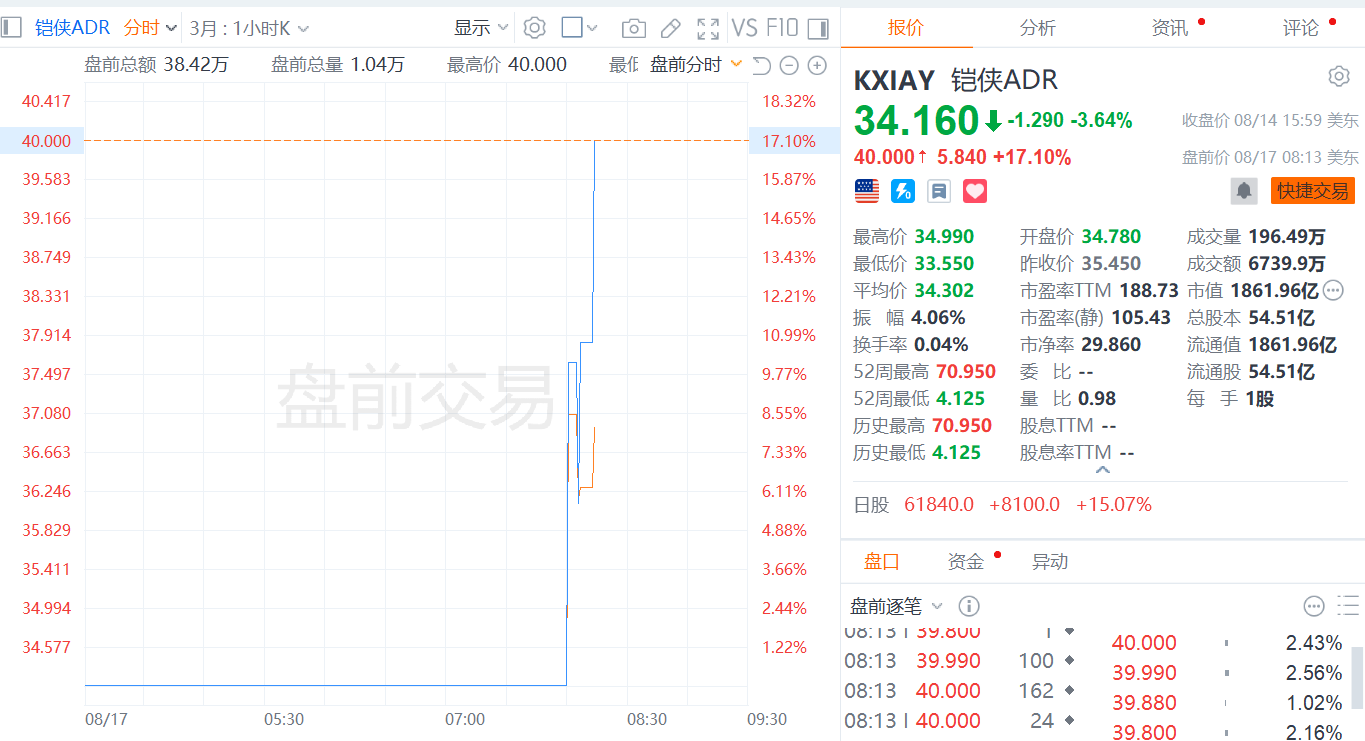Undo chart zoom with arrow icon
The height and width of the screenshot is (741, 1365).
click(x=761, y=66)
